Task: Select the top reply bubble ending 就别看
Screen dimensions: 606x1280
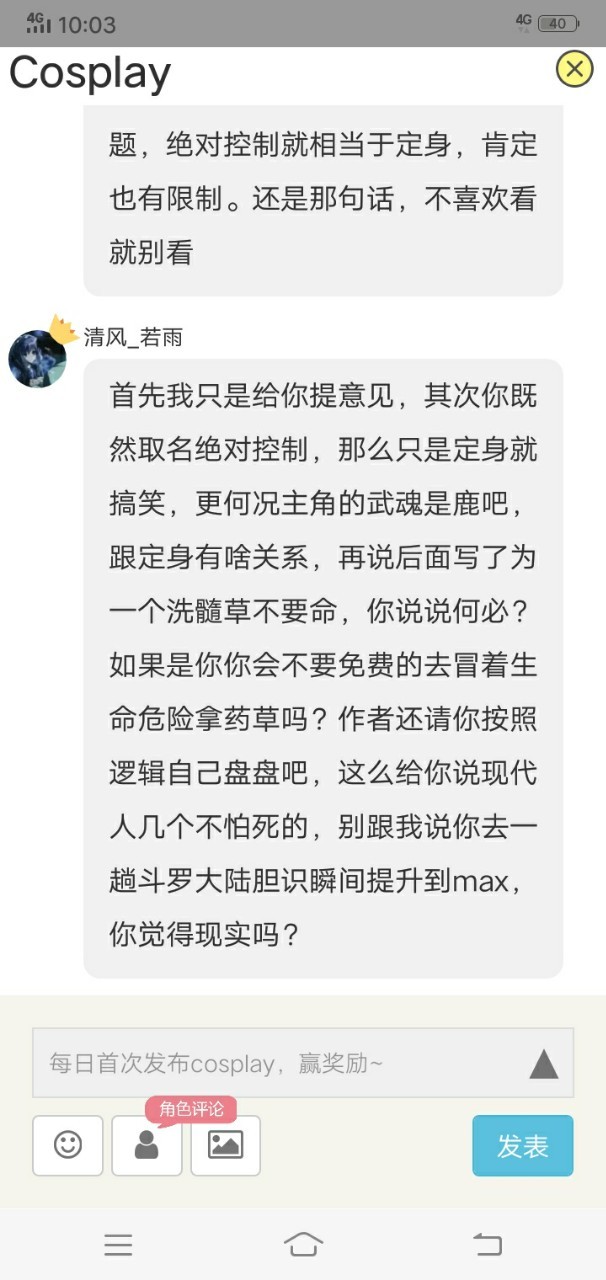Action: 323,200
